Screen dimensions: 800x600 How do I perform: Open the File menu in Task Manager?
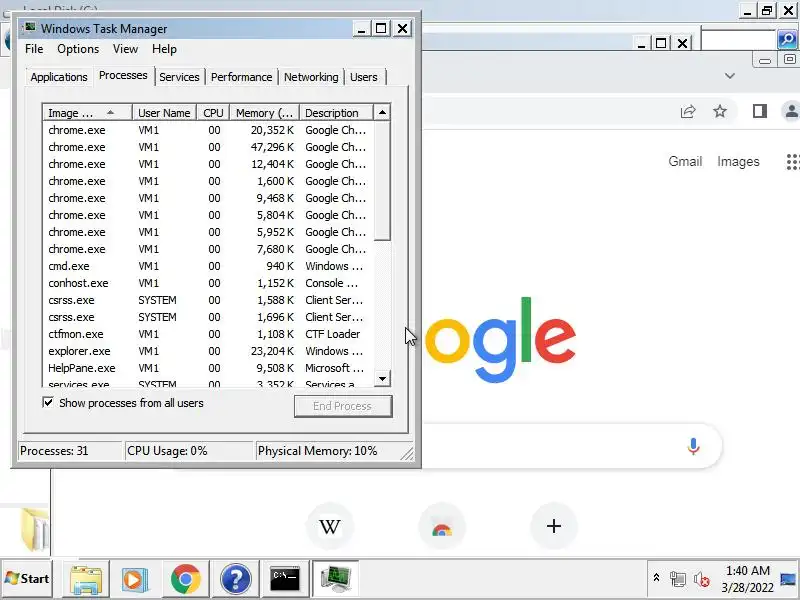[x=34, y=49]
